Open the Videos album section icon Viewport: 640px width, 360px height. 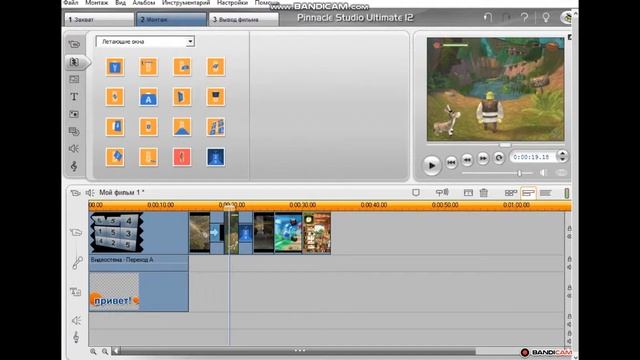pos(74,44)
